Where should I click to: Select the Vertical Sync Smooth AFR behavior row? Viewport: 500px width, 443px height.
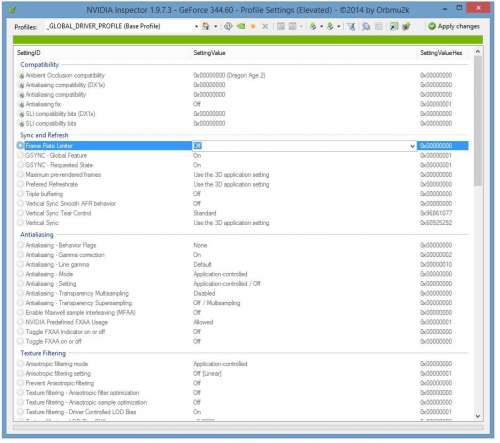tap(243, 203)
